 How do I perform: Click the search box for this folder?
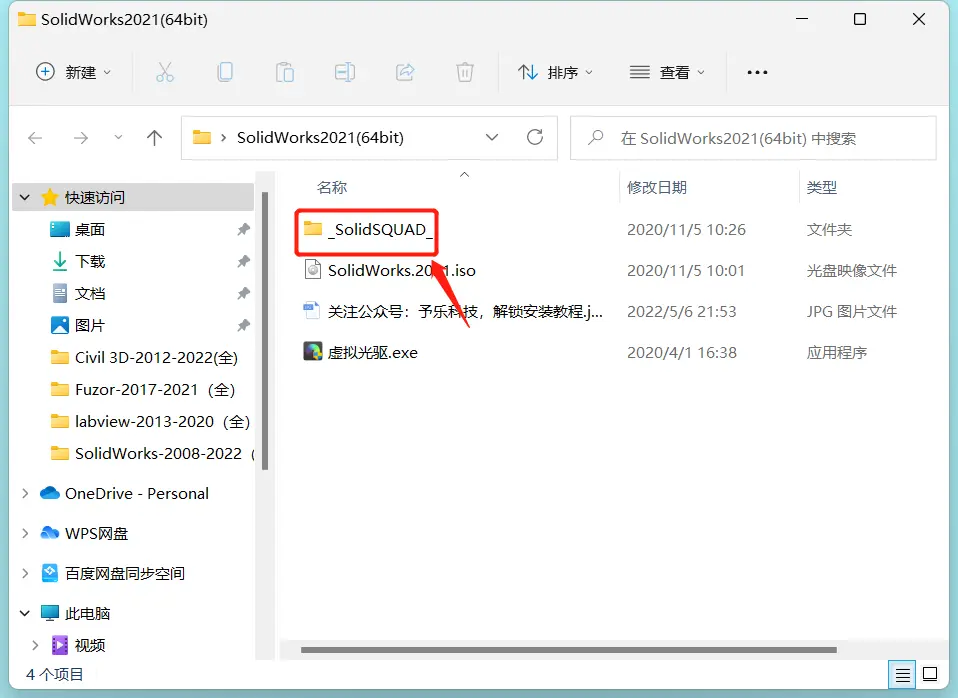753,138
